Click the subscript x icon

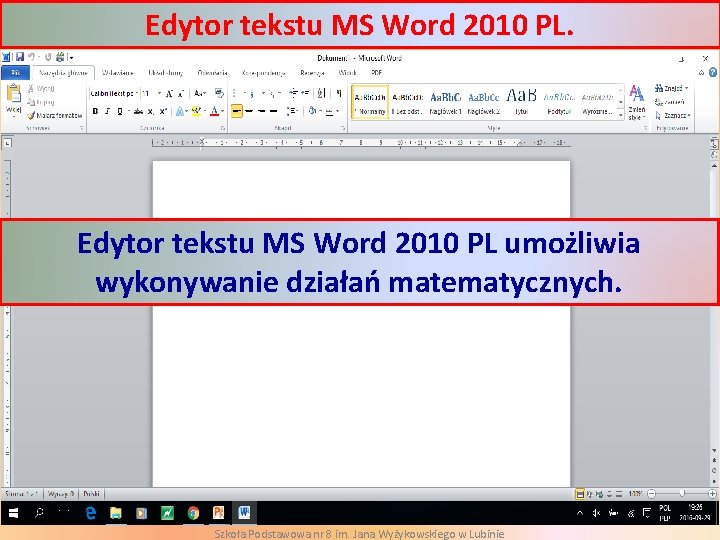pyautogui.click(x=151, y=112)
